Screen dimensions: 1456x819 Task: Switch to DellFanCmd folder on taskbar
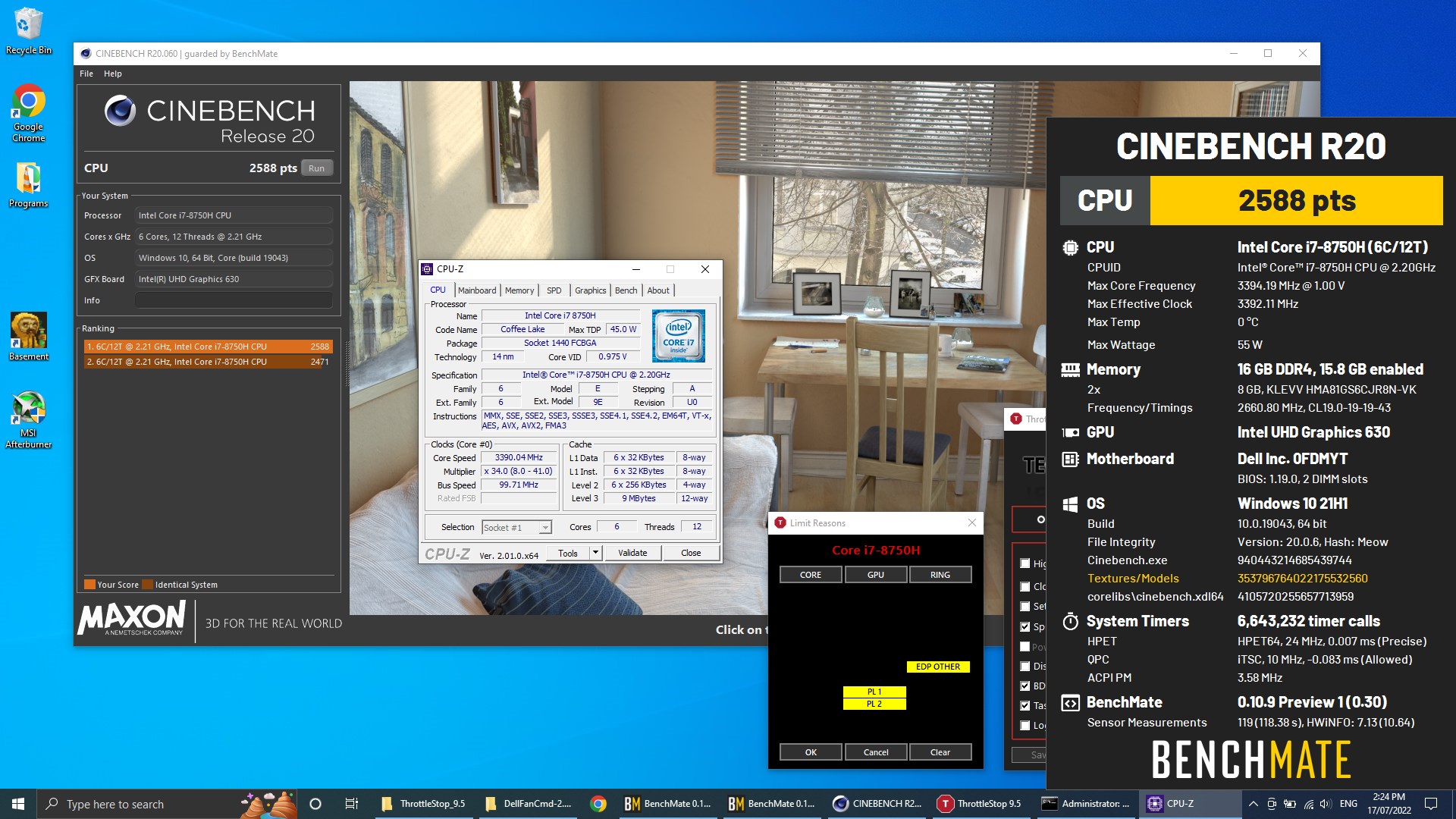pos(529,804)
